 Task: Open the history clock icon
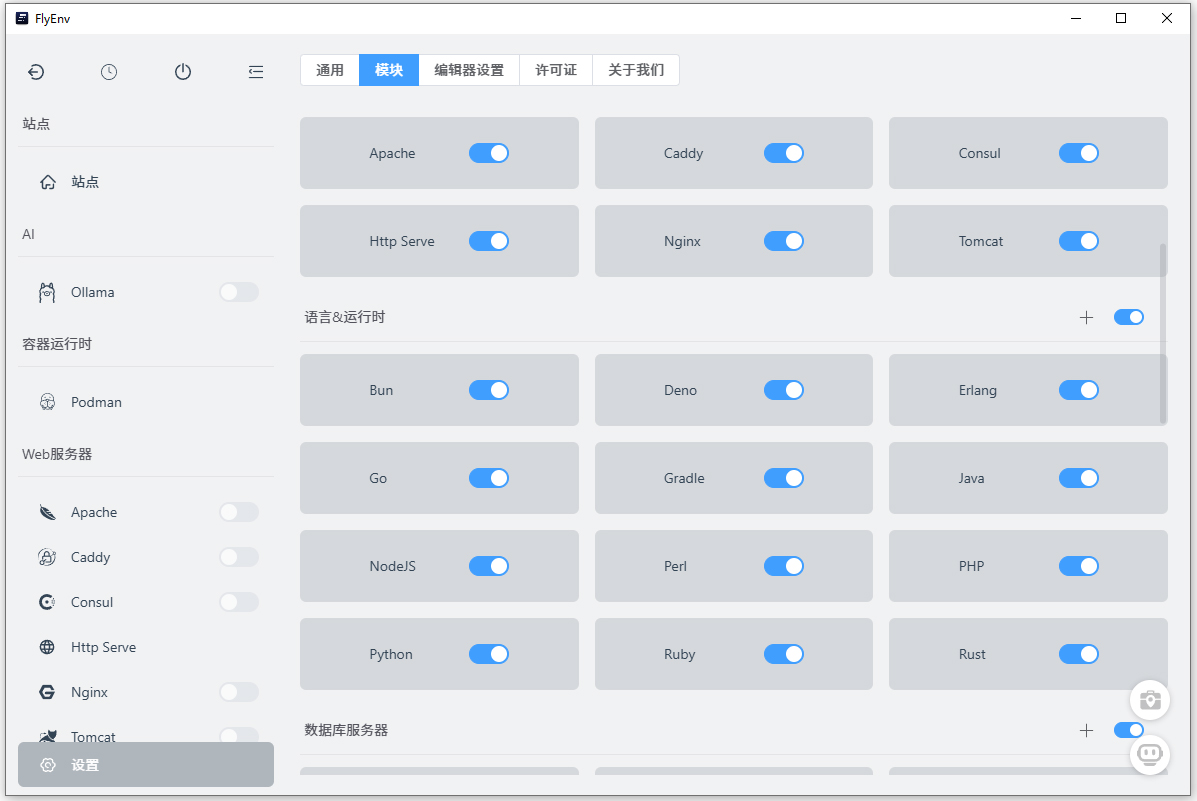[x=109, y=71]
